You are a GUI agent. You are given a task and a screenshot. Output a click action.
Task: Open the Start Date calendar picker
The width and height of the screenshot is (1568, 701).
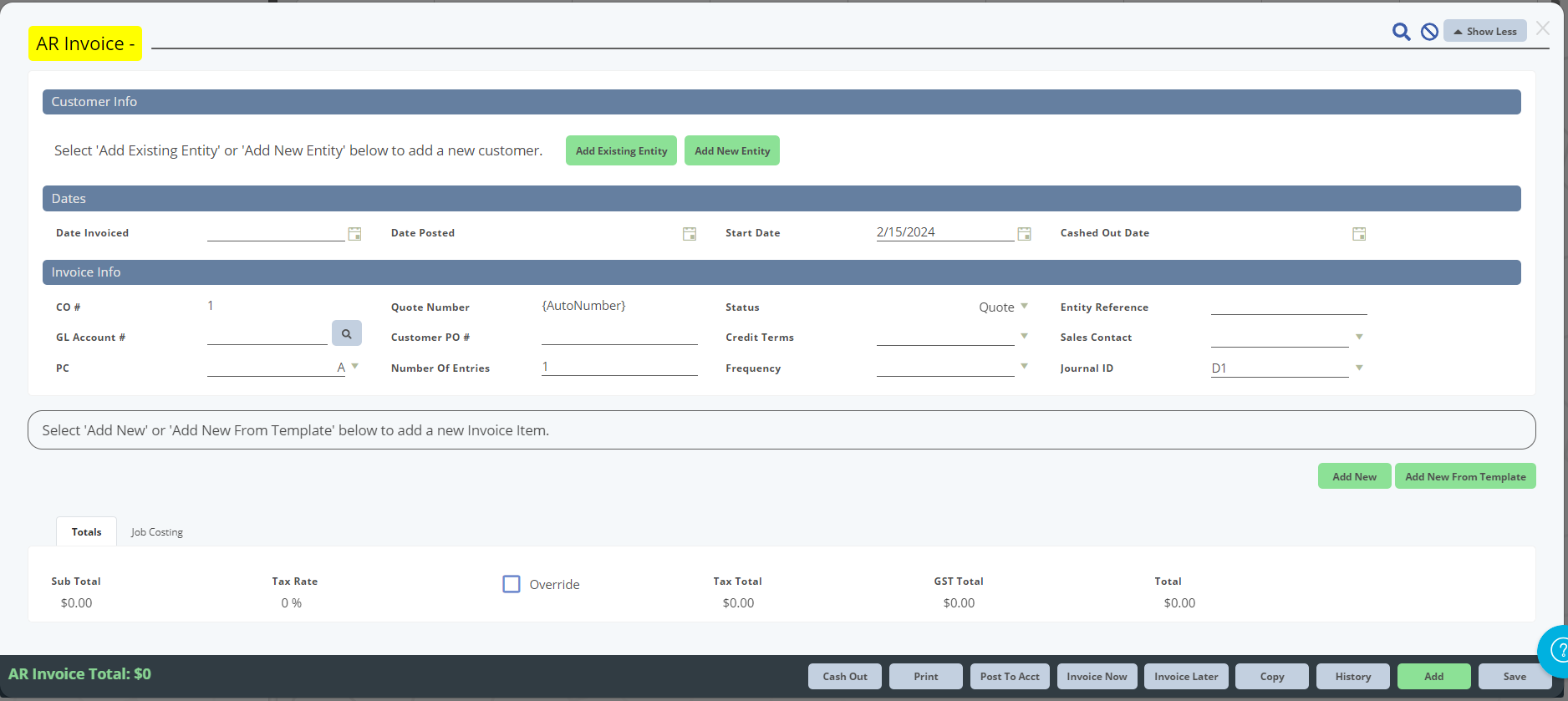1024,234
